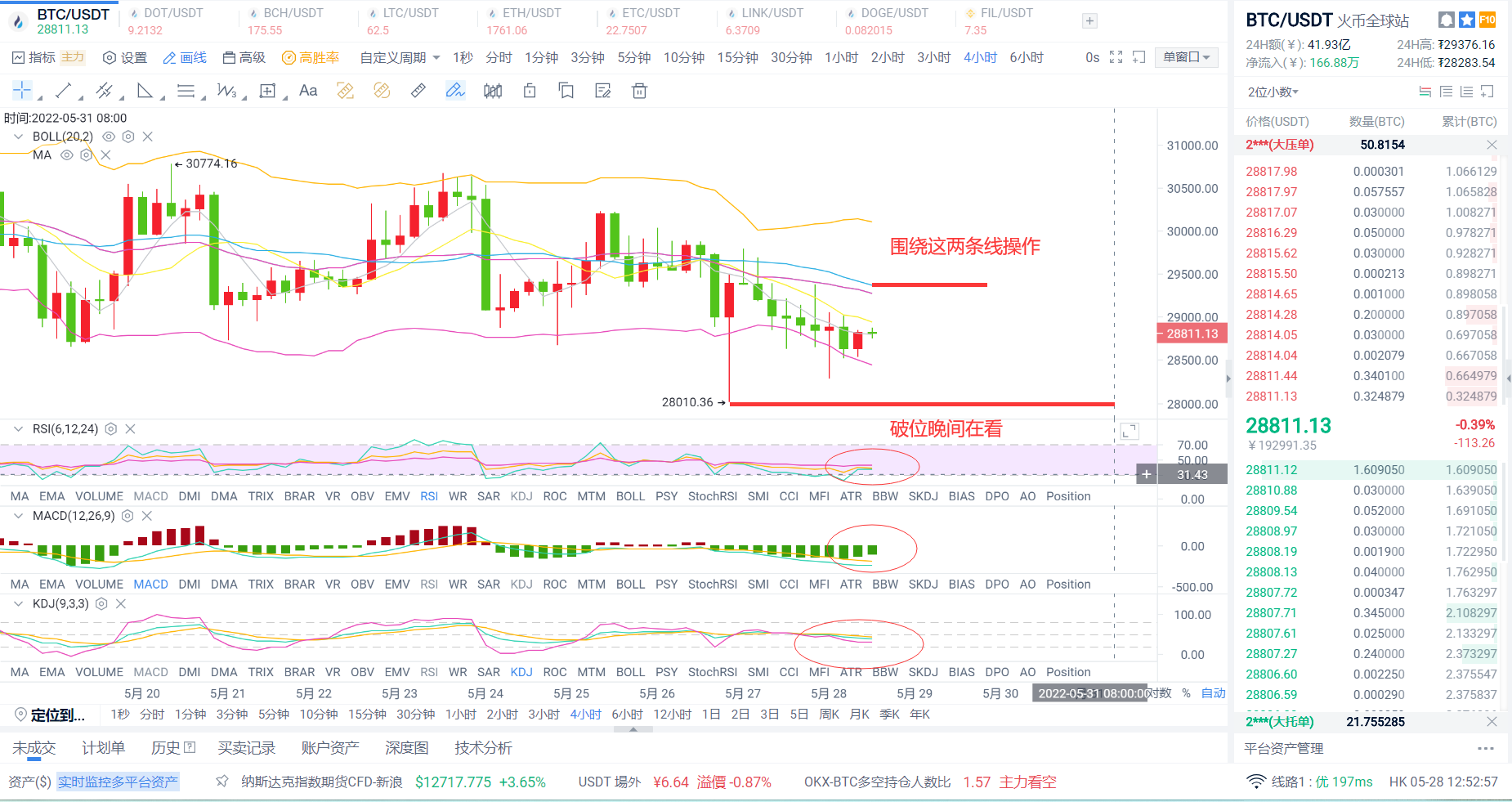
Task: Toggle the 对数 log scale option
Action: (1158, 693)
